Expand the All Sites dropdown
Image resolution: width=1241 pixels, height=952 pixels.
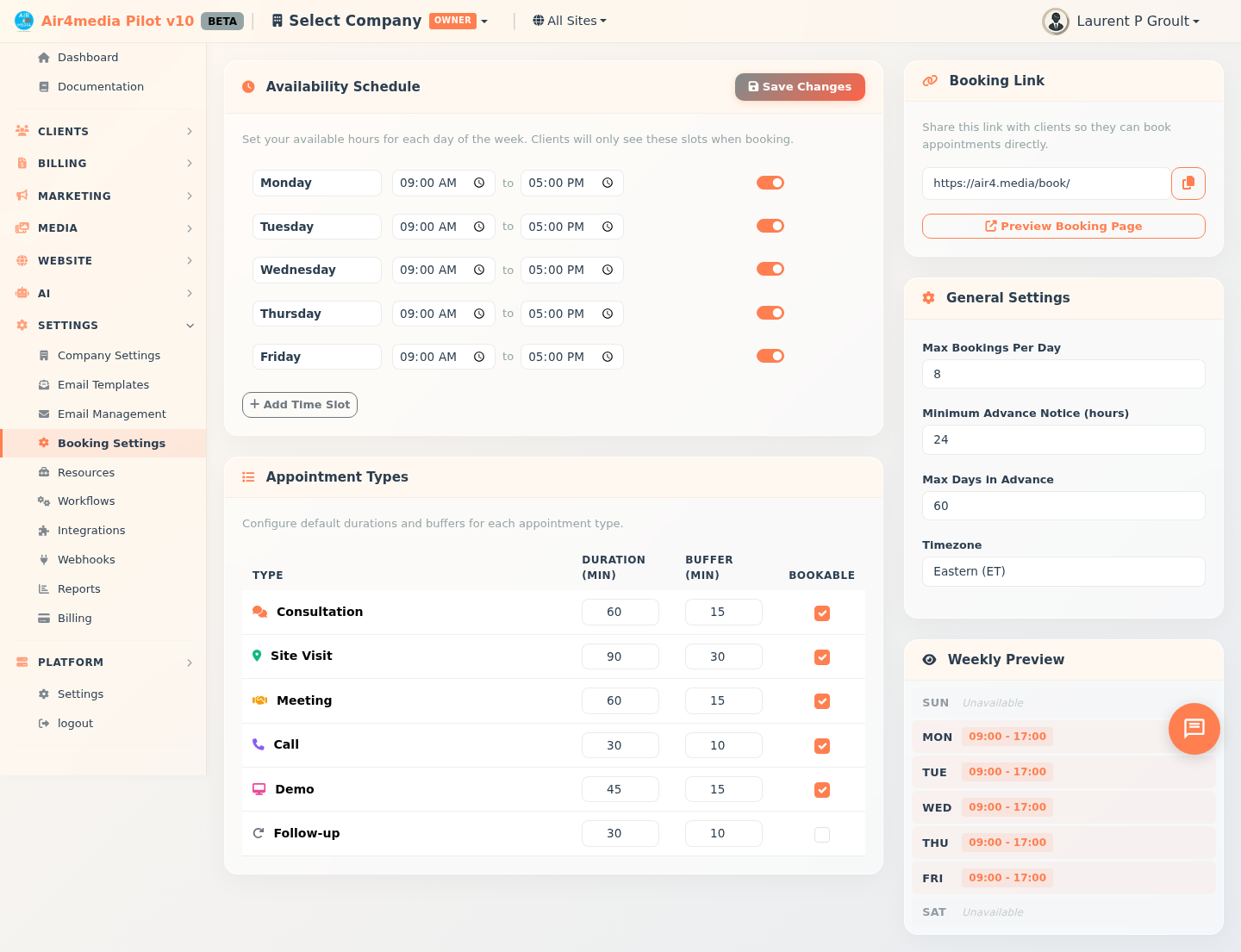[570, 21]
